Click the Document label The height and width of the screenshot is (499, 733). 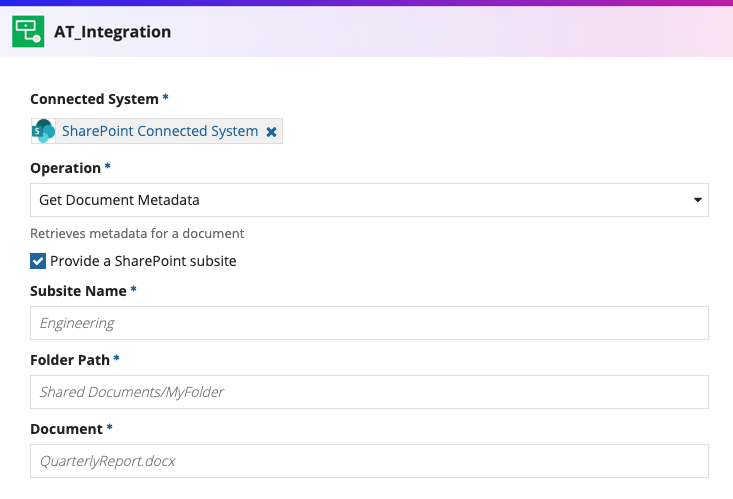point(66,429)
